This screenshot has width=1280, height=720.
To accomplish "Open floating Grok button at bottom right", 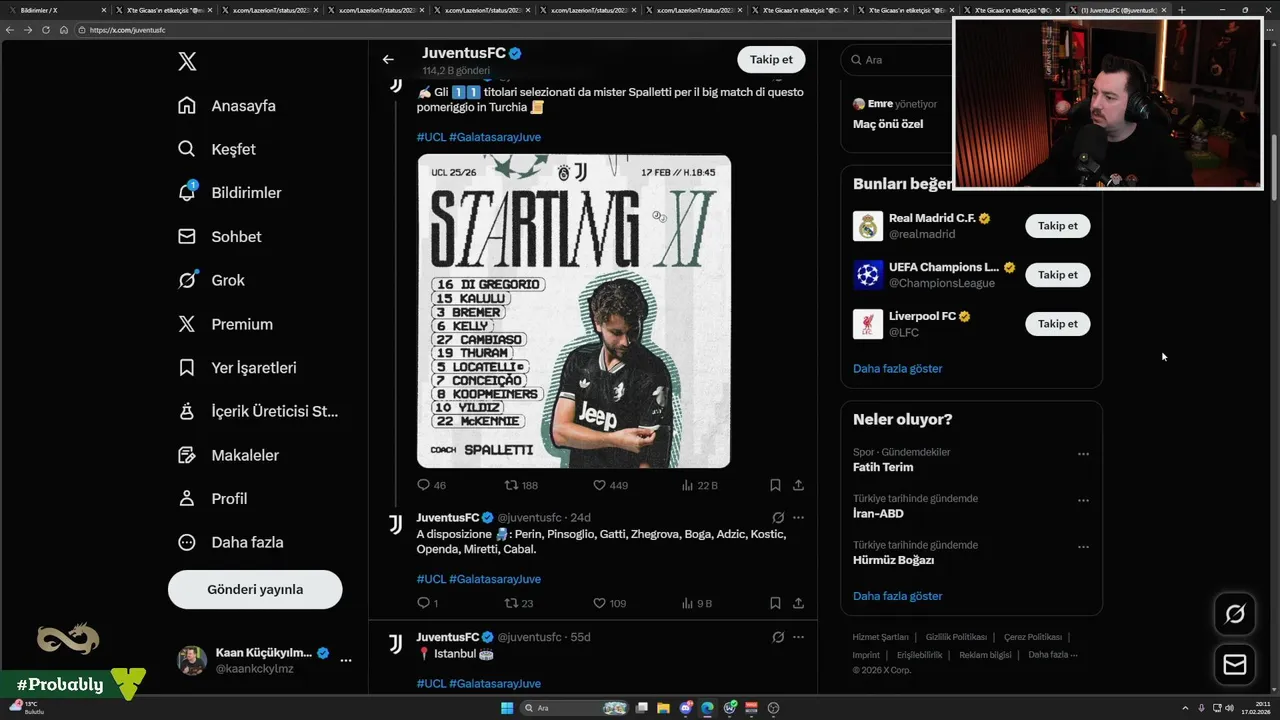I will [x=1235, y=614].
